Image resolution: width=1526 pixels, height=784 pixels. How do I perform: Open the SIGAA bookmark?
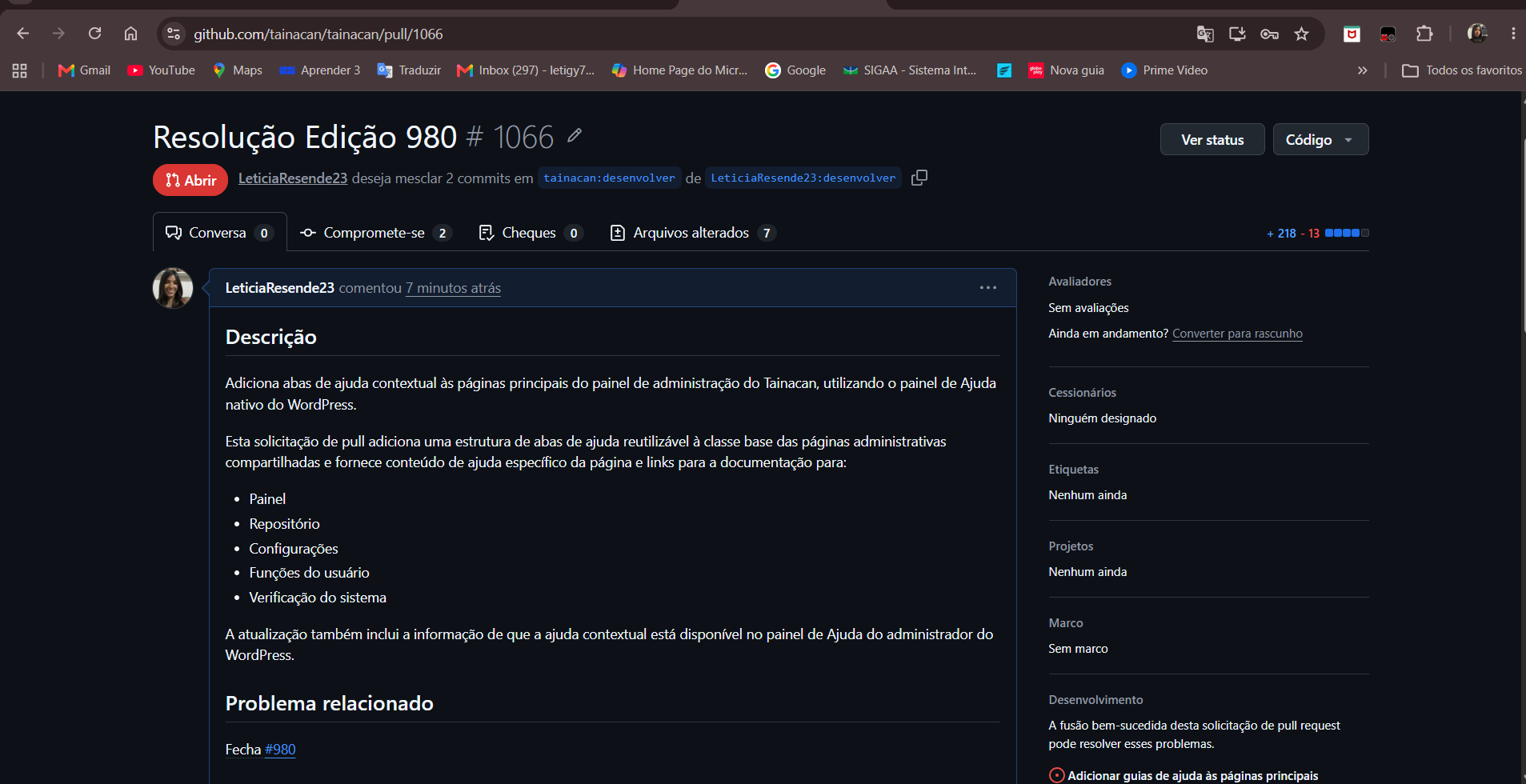(x=910, y=70)
